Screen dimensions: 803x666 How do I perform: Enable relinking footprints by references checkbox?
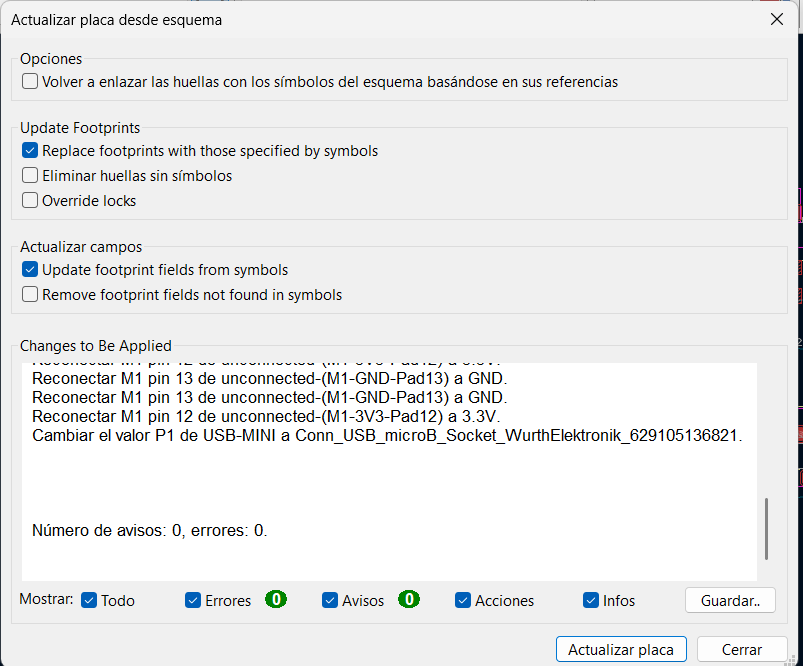pos(30,82)
